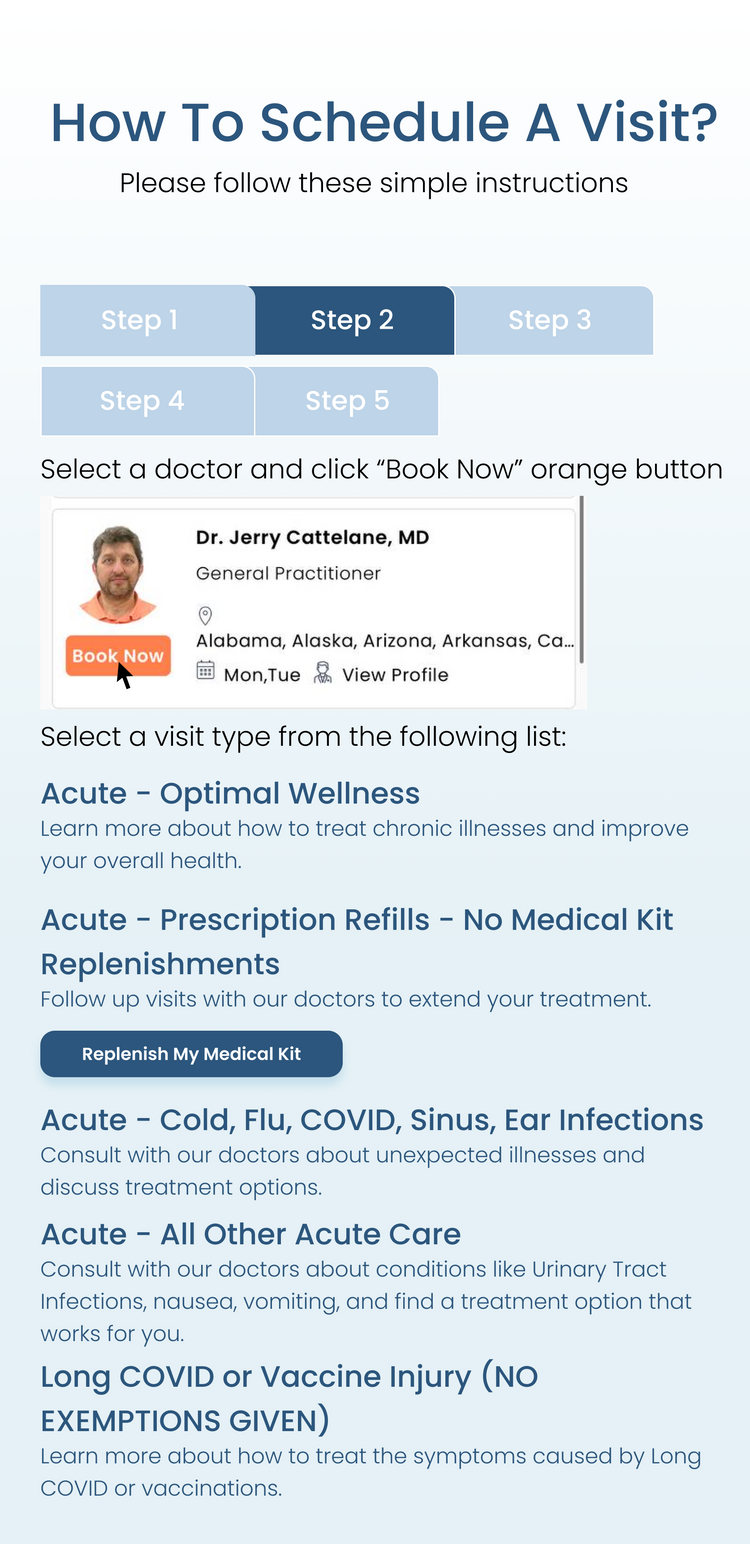Image resolution: width=750 pixels, height=1544 pixels.
Task: Click the location pin icon
Action: 205,615
